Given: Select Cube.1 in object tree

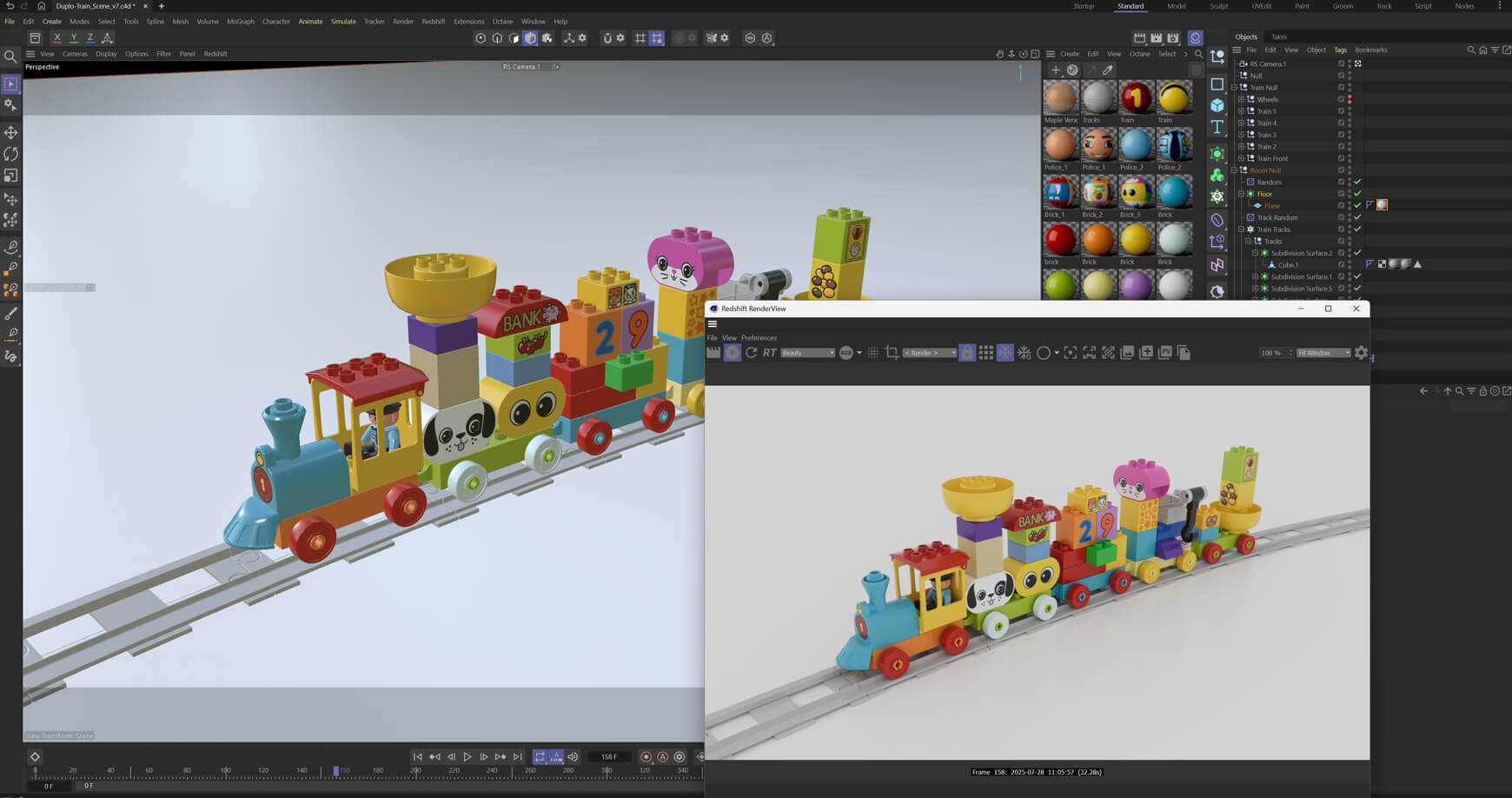Looking at the screenshot, I should [x=1288, y=265].
